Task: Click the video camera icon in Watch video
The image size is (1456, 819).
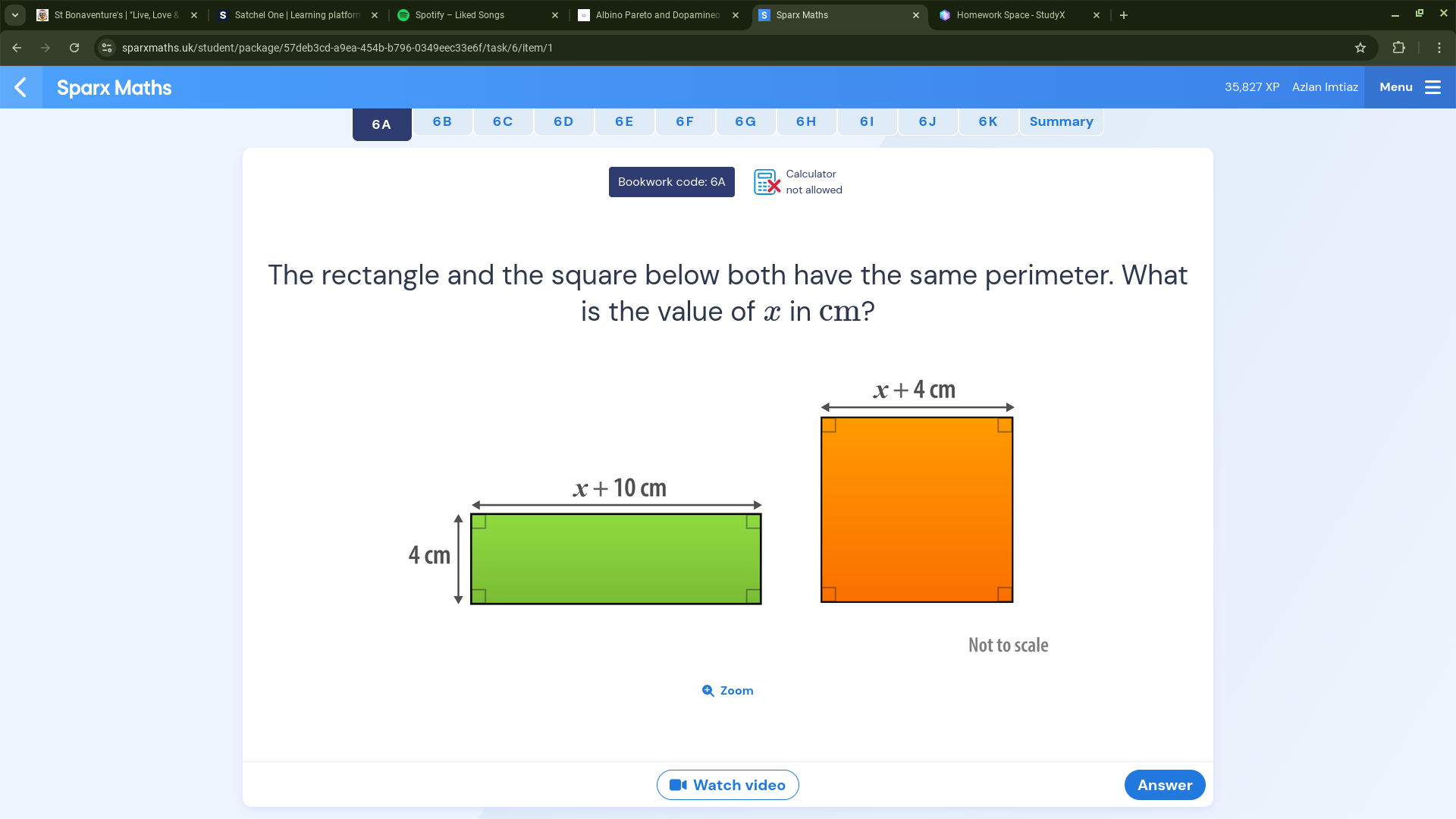Action: (x=678, y=785)
